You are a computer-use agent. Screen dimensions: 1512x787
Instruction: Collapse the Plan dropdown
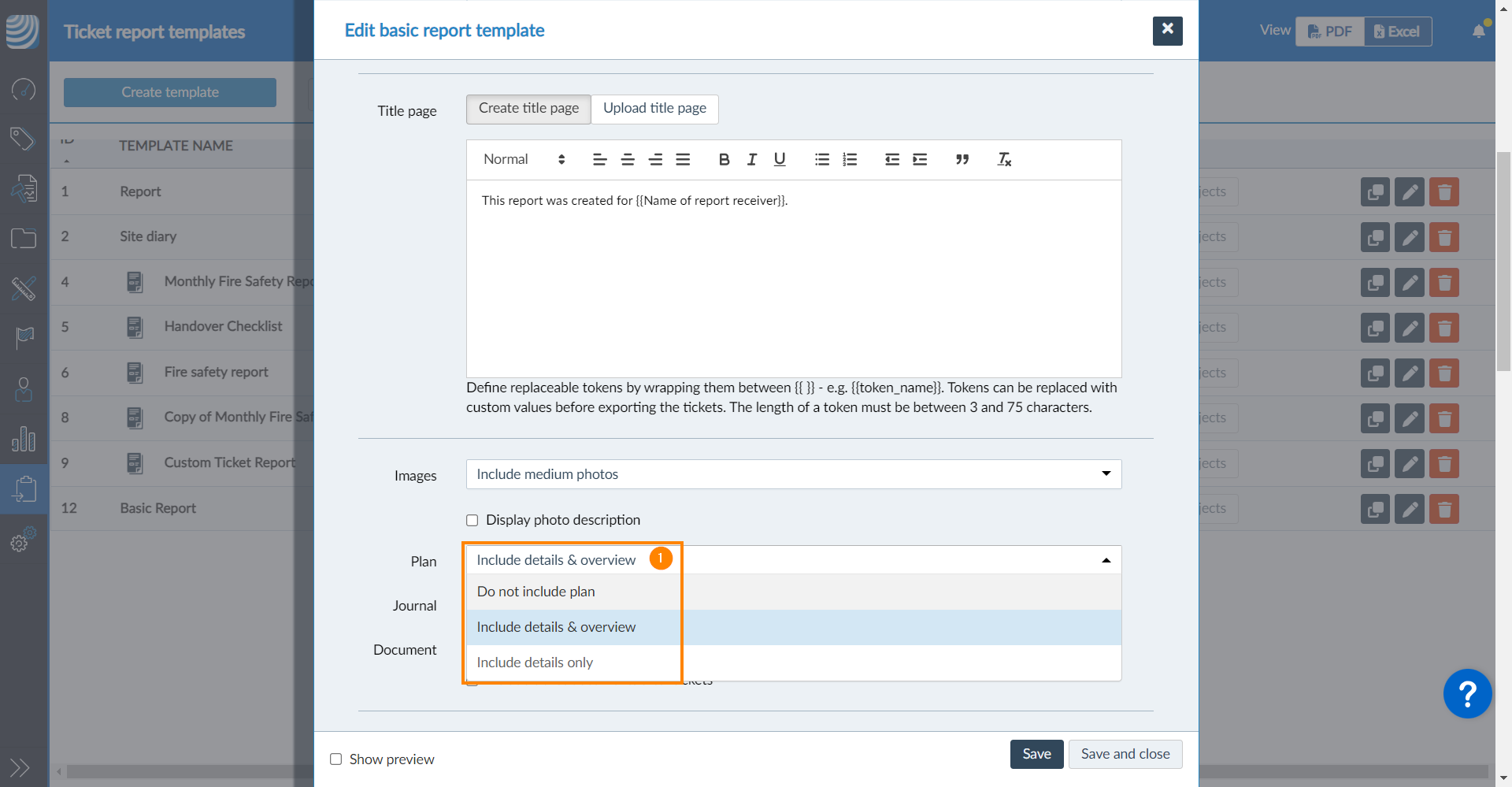pos(1106,560)
